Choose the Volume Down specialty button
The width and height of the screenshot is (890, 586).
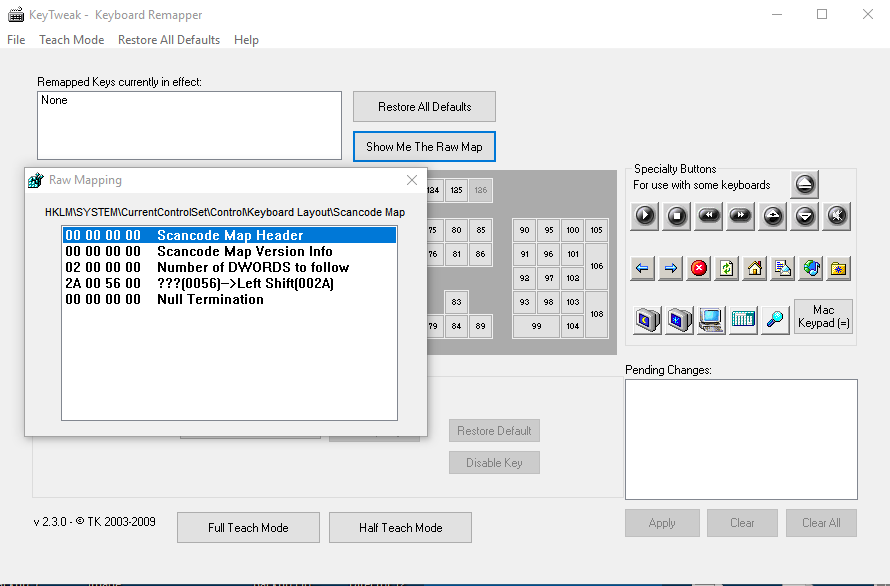pos(805,216)
